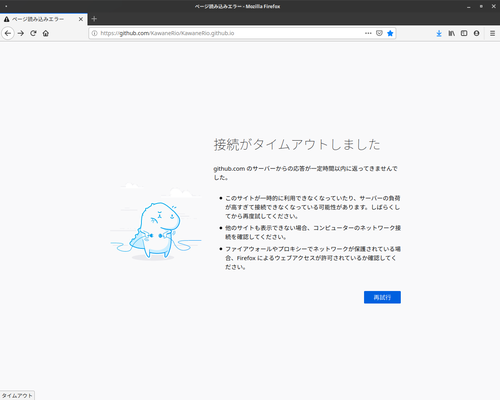
Task: Close the ページ読み込みエラー tab
Action: click(x=81, y=19)
